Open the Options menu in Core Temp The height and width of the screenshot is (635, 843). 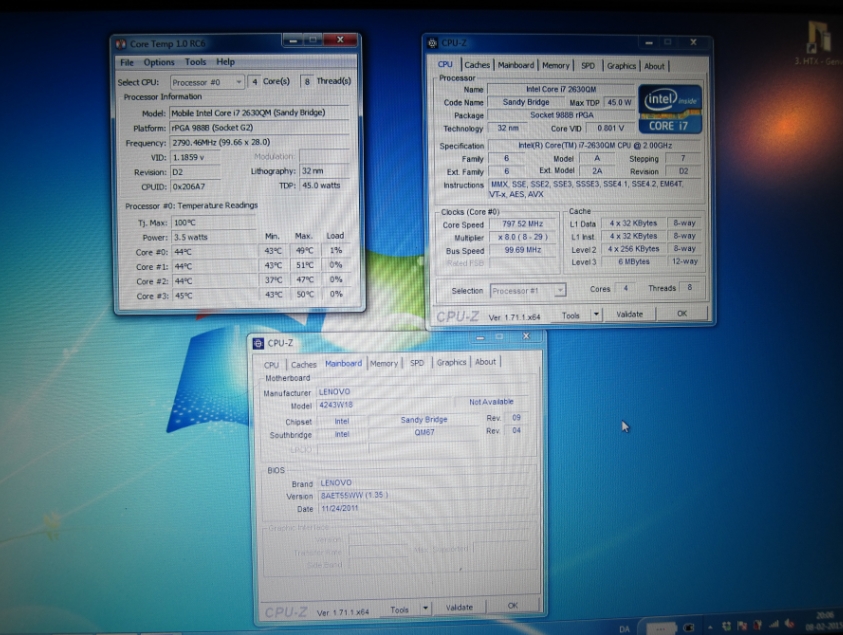click(159, 62)
